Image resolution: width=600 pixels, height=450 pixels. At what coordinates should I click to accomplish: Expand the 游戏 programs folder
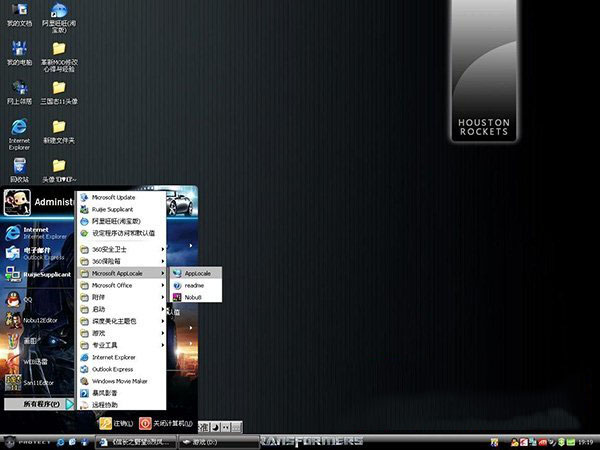pyautogui.click(x=122, y=333)
